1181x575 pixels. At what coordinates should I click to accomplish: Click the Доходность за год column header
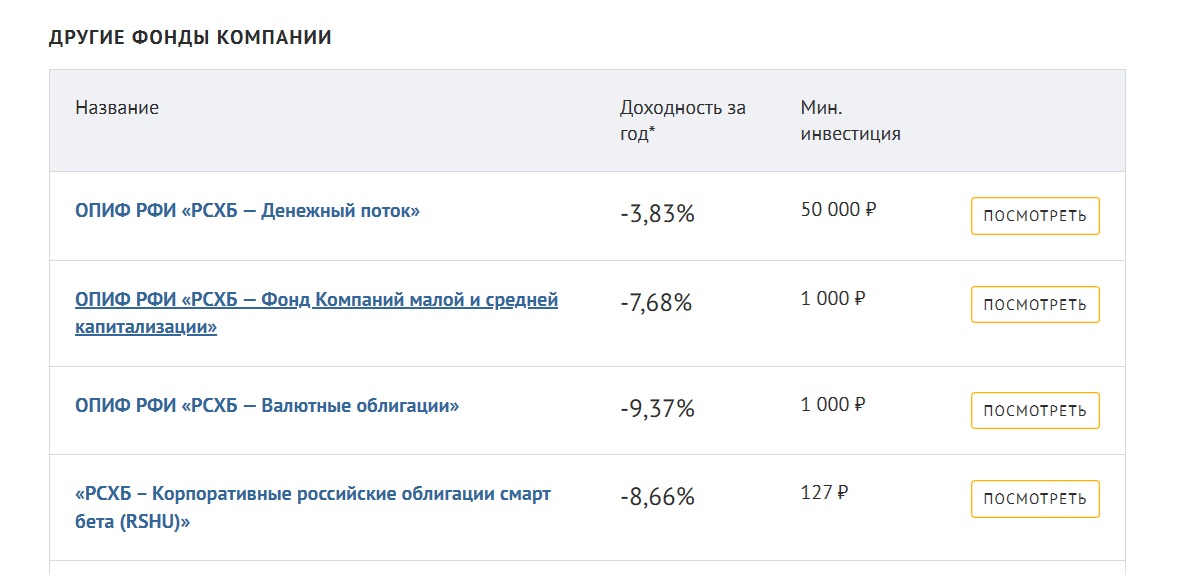682,120
